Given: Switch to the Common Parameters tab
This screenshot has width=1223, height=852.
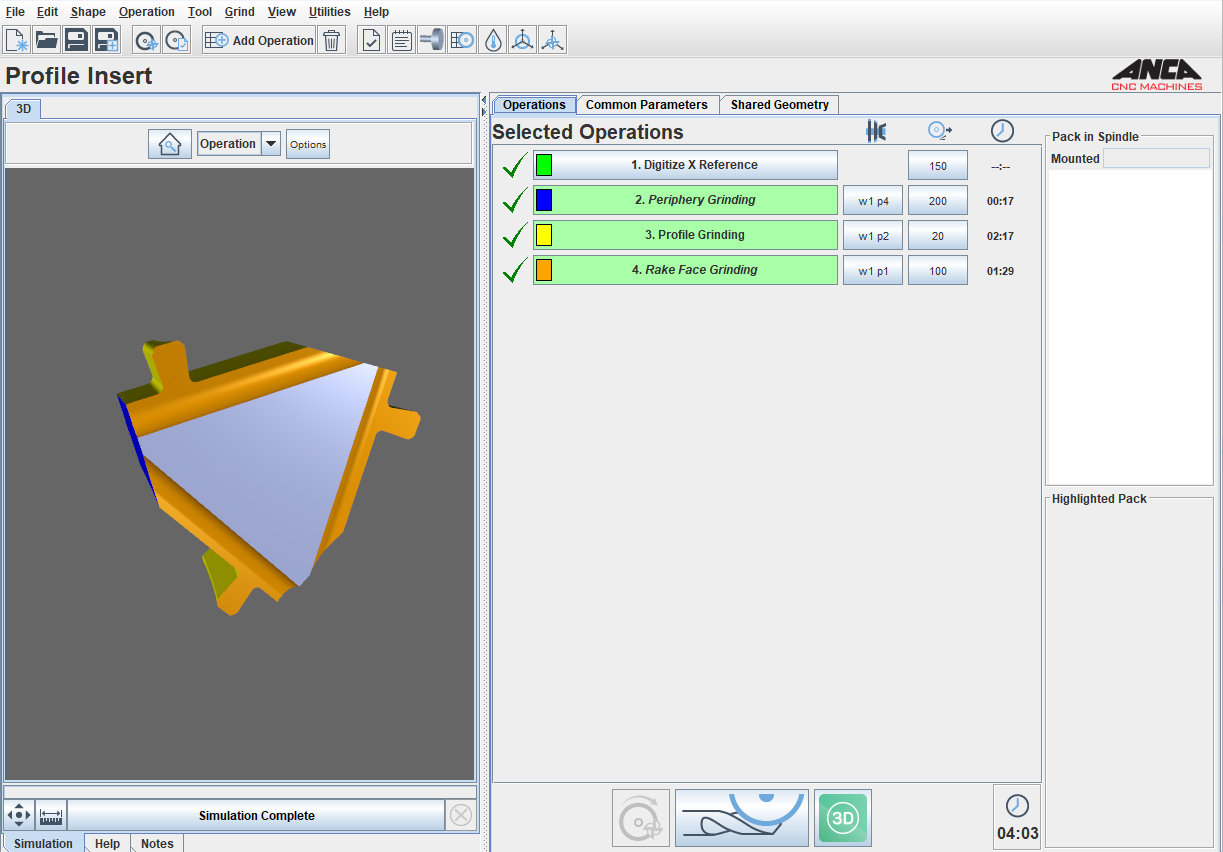Looking at the screenshot, I should tap(648, 104).
